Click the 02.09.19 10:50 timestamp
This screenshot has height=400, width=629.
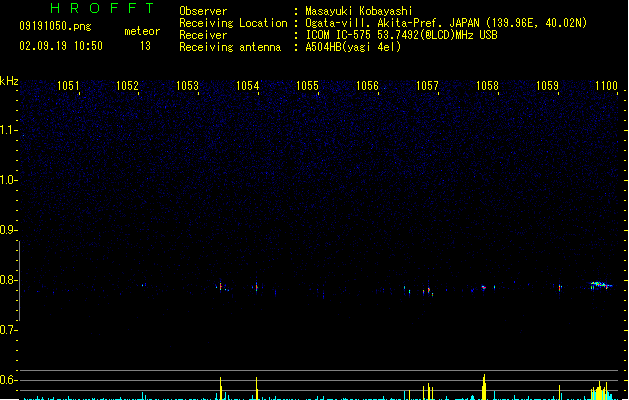(61, 46)
